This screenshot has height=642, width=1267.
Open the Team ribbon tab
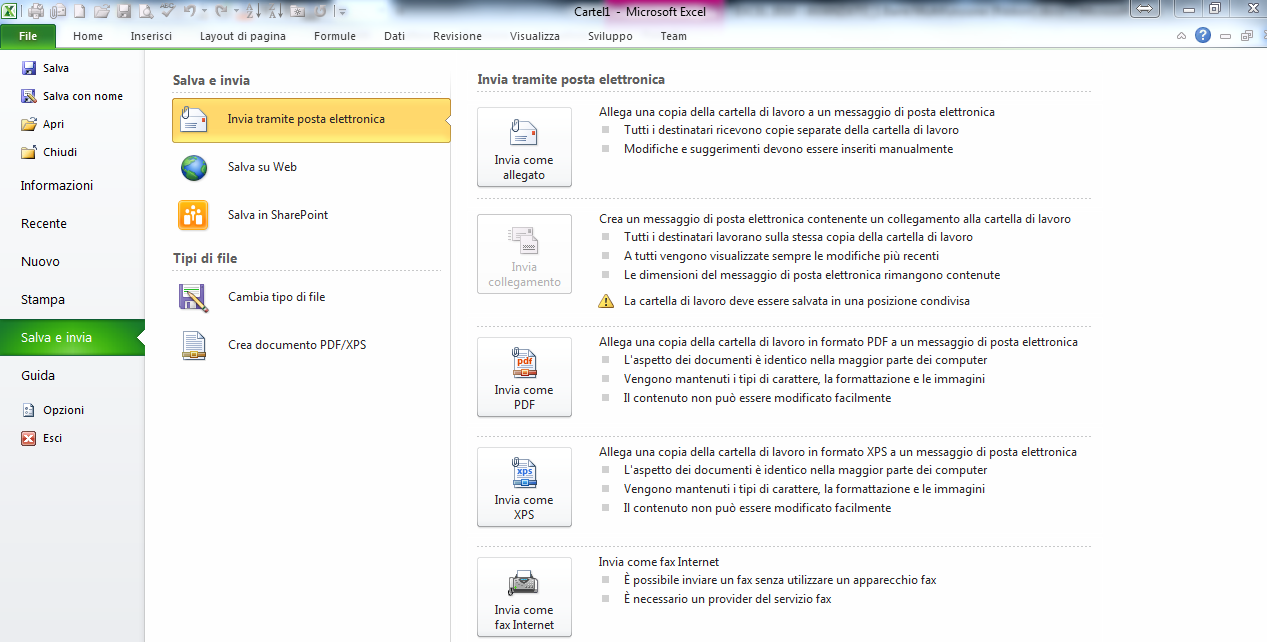coord(674,36)
